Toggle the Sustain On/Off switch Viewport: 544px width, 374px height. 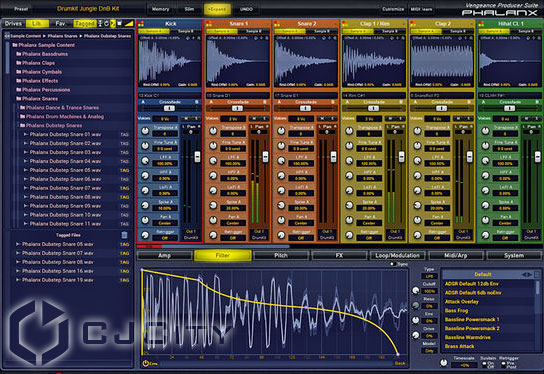[484, 364]
